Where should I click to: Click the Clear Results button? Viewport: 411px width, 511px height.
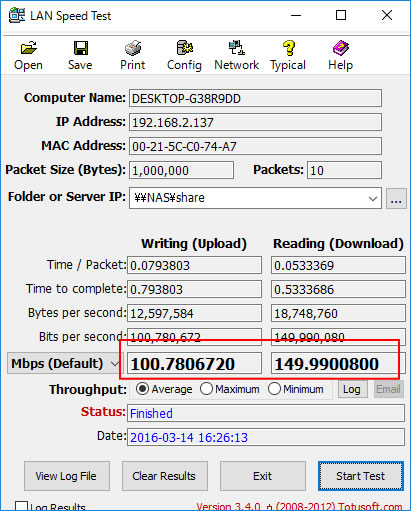pyautogui.click(x=165, y=476)
